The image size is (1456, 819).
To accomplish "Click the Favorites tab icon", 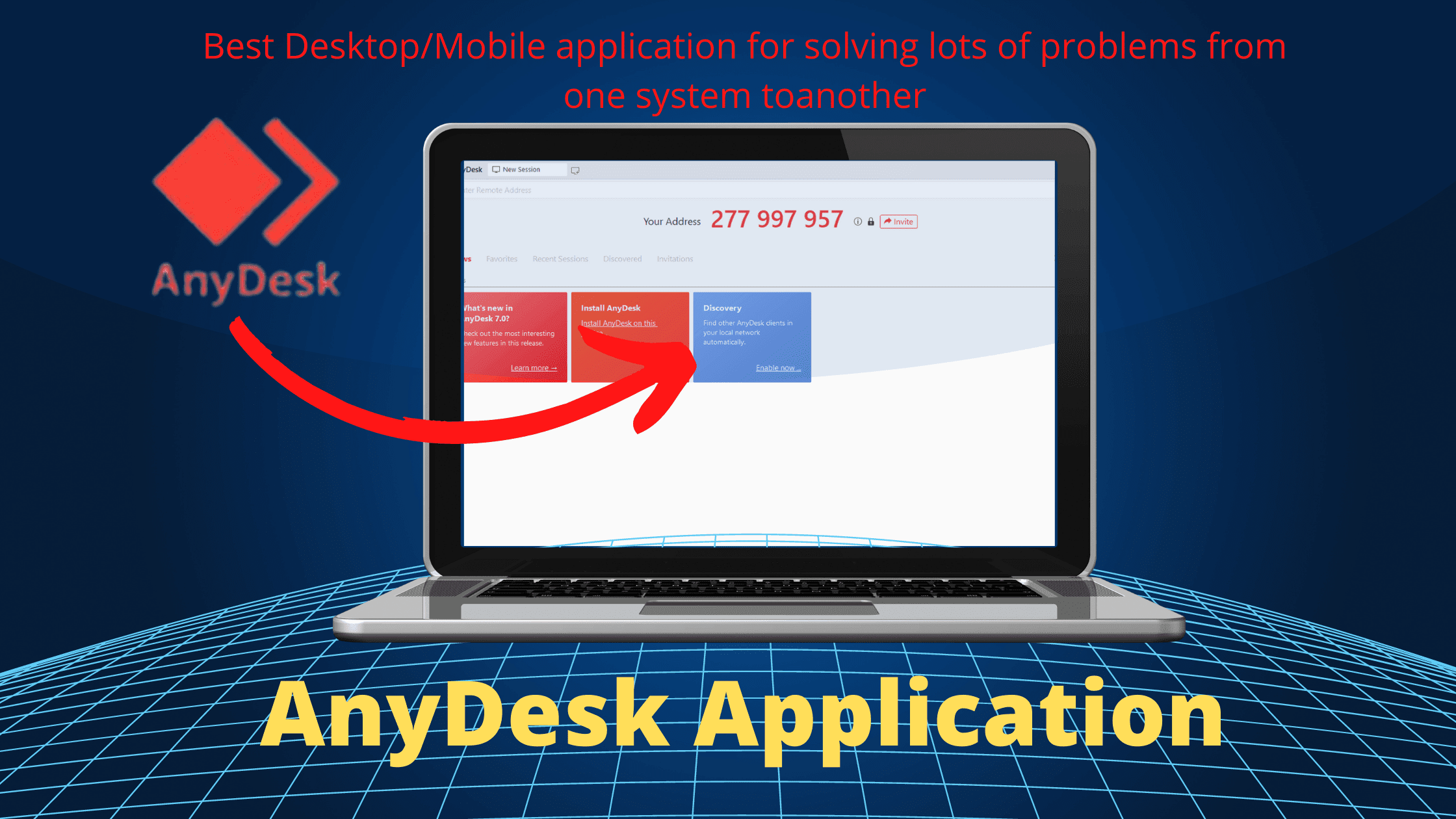I will point(501,259).
